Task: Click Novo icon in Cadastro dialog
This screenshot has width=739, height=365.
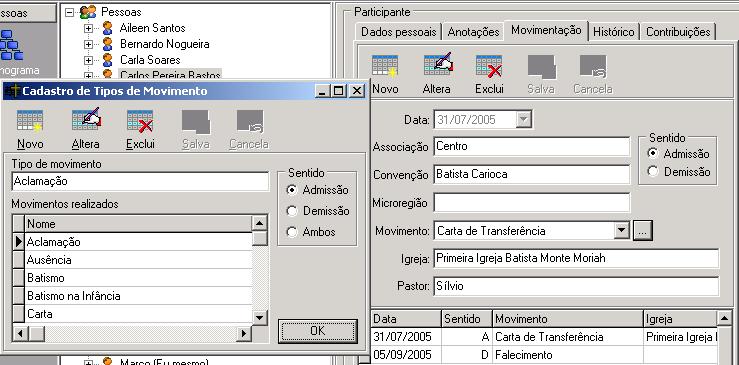Action: coord(30,121)
